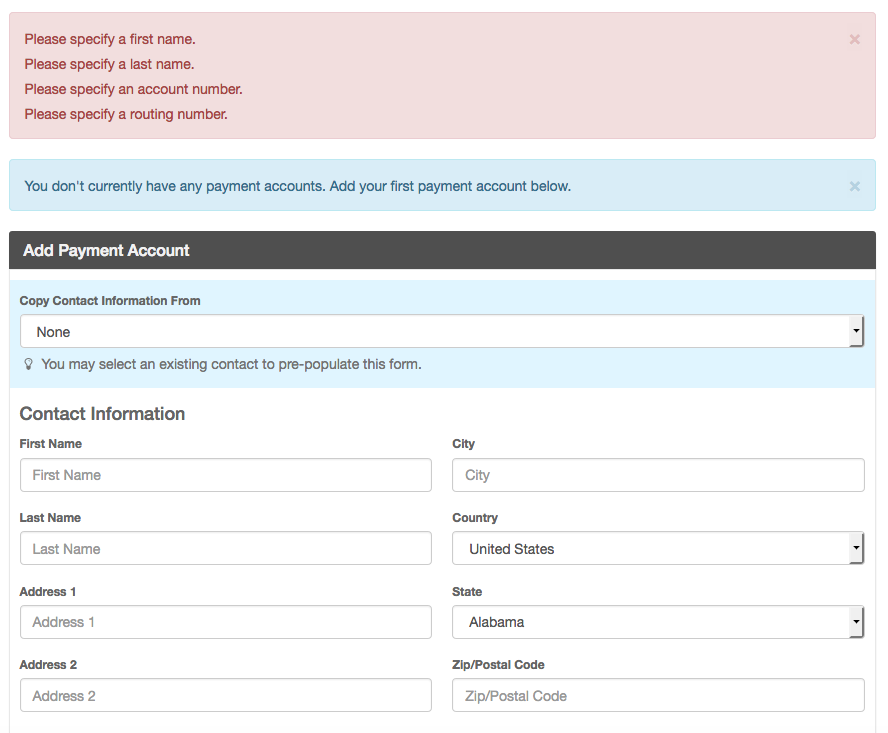
Task: Click the Country field label
Action: 475,518
